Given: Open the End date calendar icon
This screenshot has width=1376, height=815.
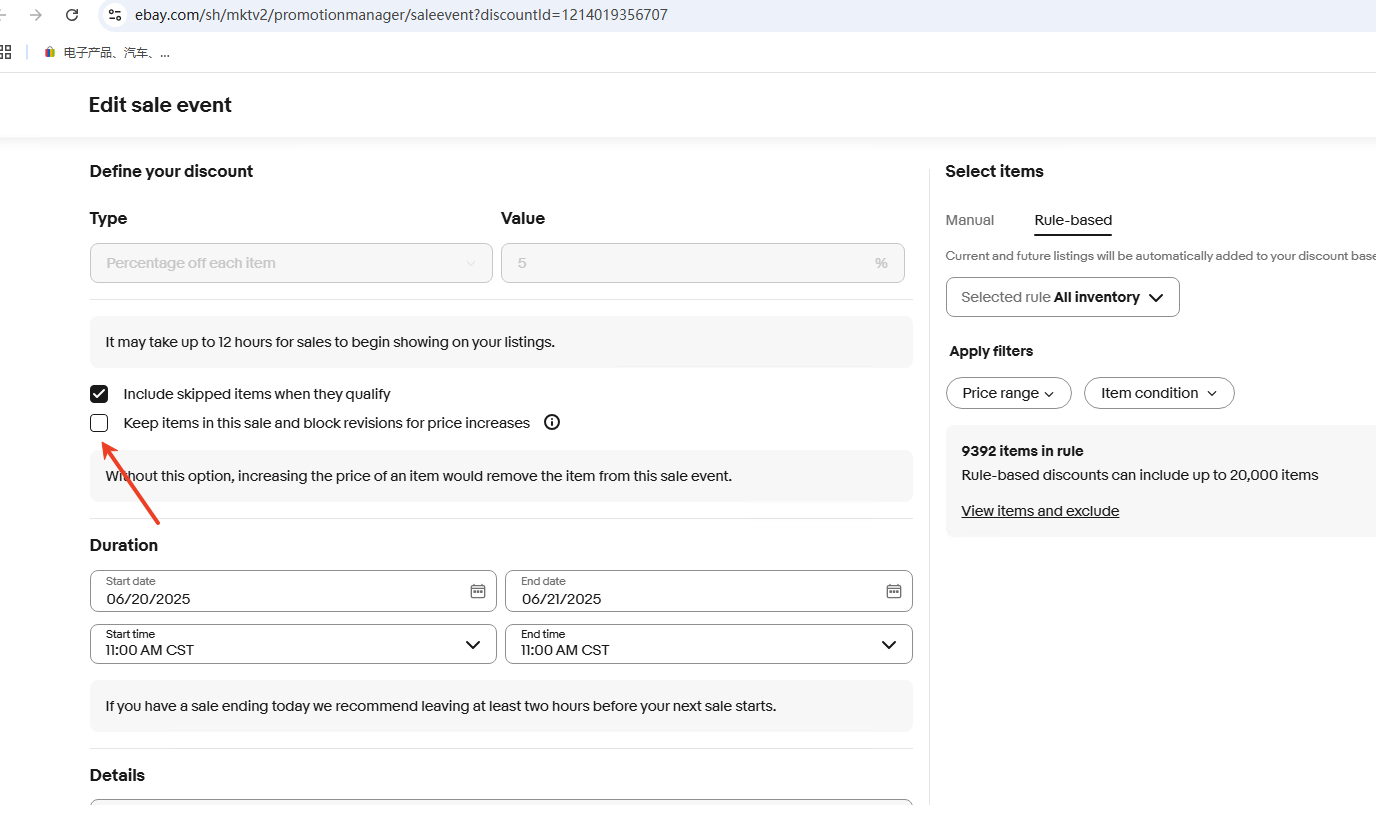Looking at the screenshot, I should tap(894, 591).
